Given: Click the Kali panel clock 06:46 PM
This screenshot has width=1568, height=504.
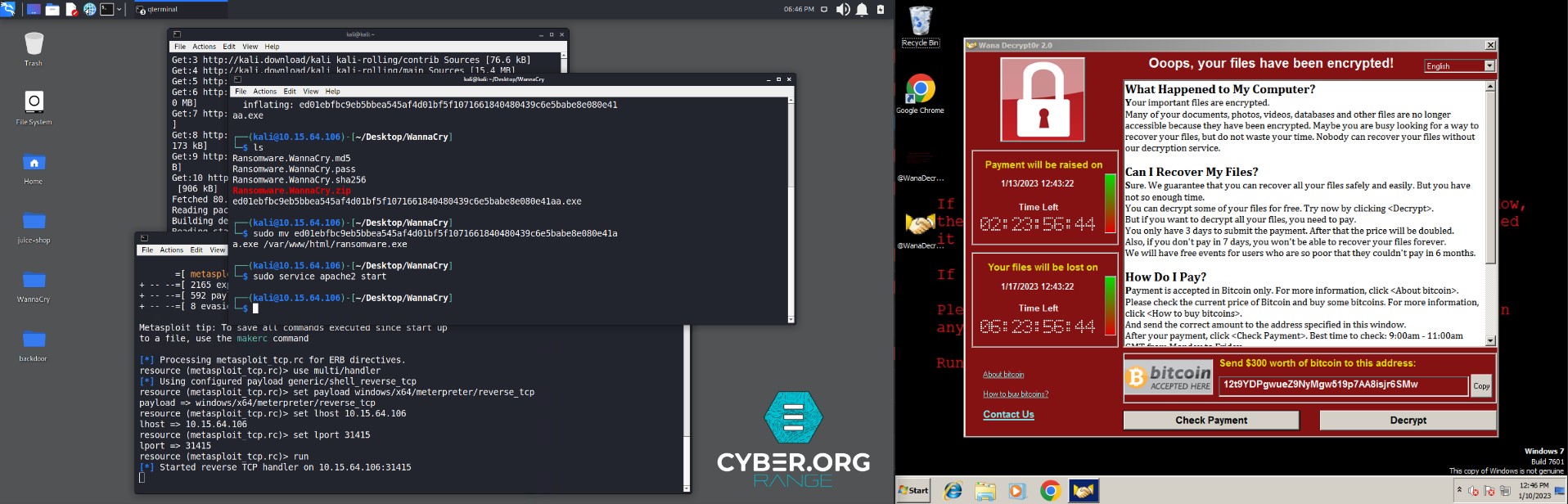Looking at the screenshot, I should pos(799,10).
